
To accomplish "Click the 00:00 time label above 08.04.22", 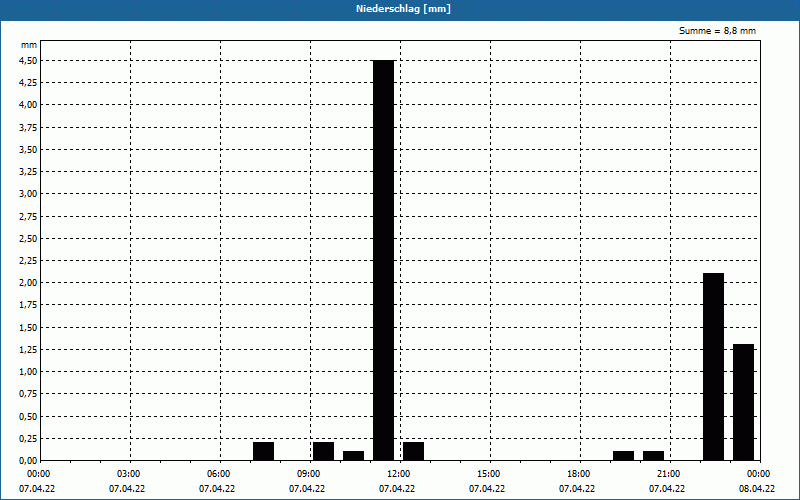I will coord(759,474).
